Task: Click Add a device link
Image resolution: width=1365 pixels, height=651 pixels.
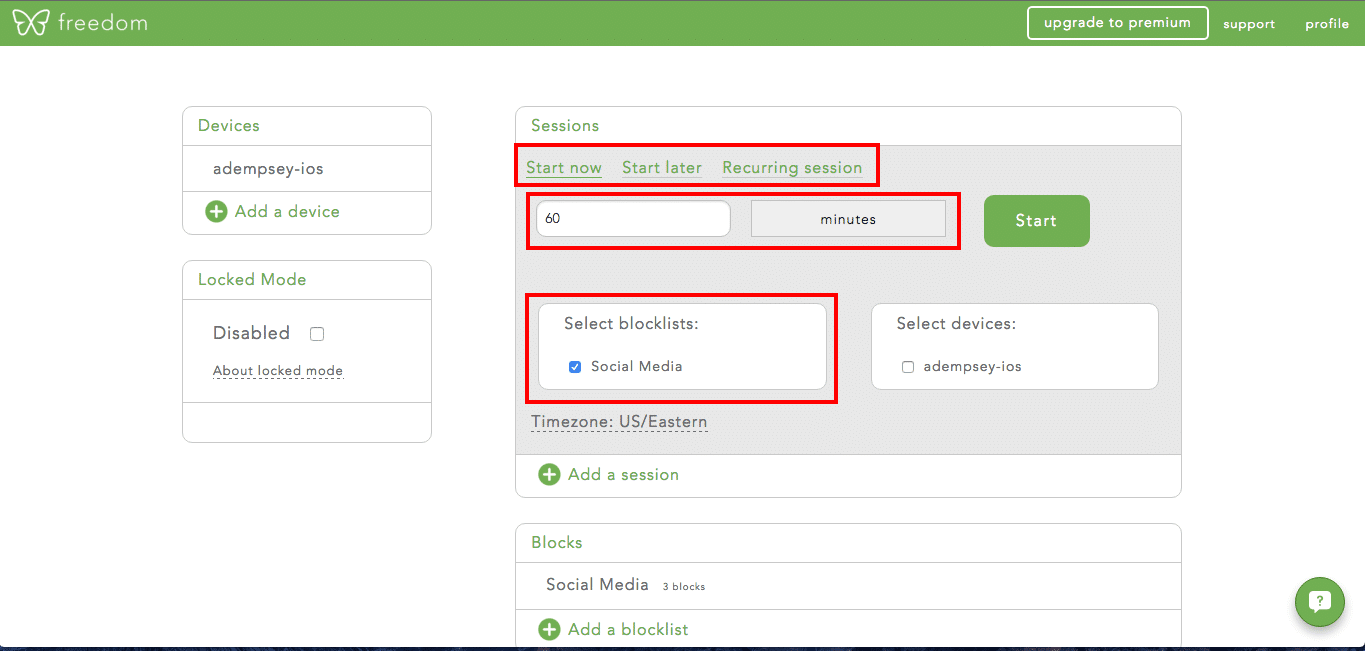Action: [287, 211]
